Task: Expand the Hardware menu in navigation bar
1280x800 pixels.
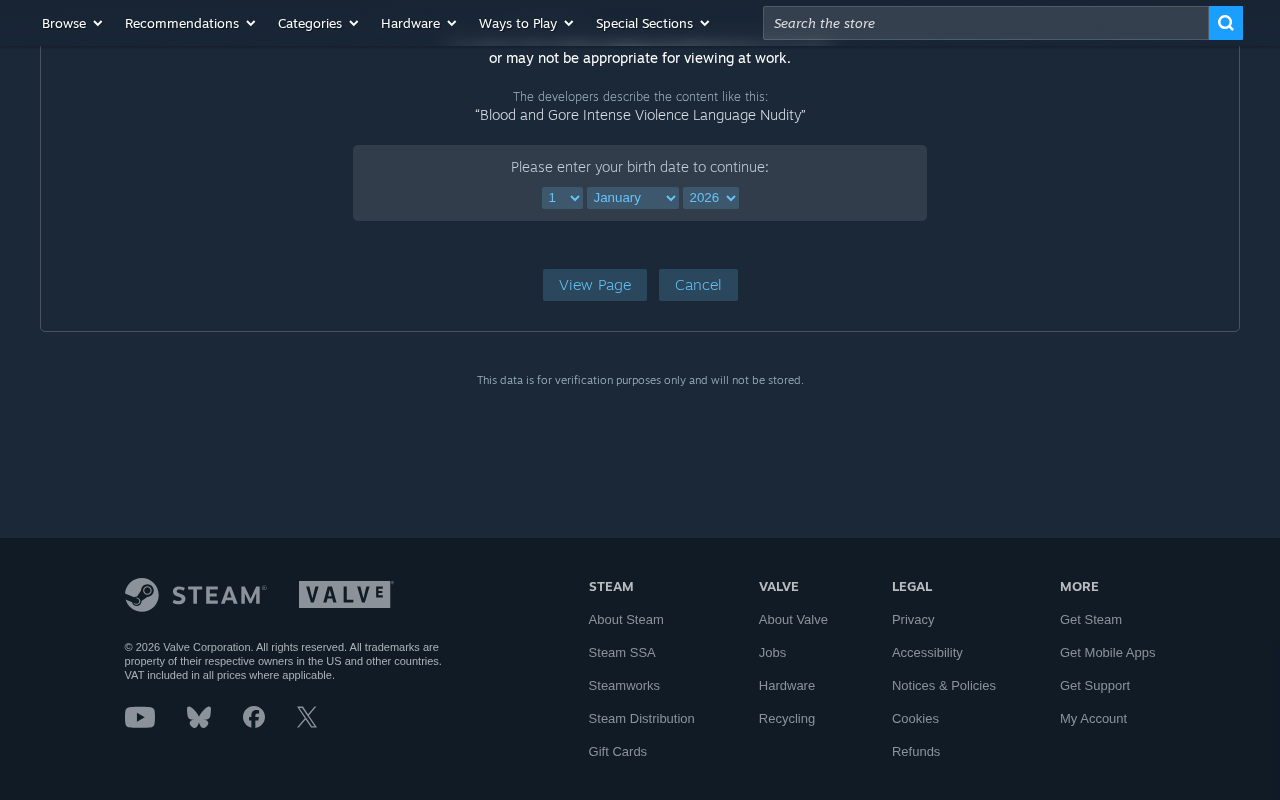Action: point(419,23)
